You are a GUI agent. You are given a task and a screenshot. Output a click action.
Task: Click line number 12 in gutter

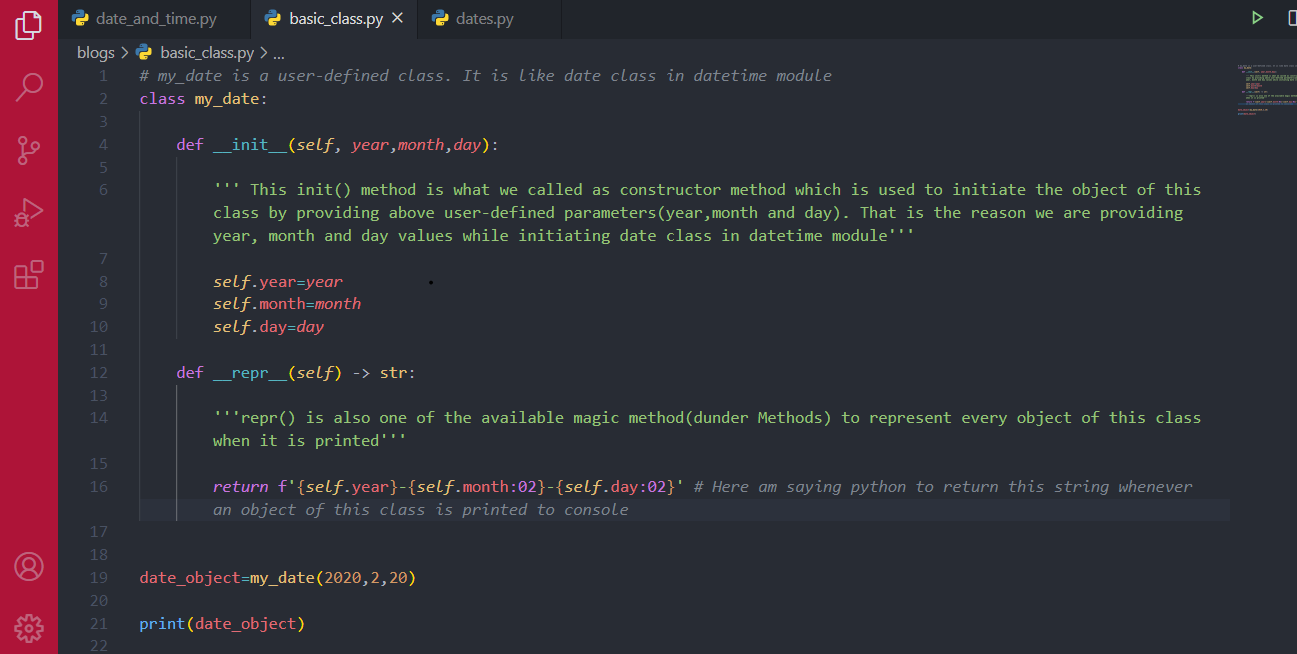98,372
